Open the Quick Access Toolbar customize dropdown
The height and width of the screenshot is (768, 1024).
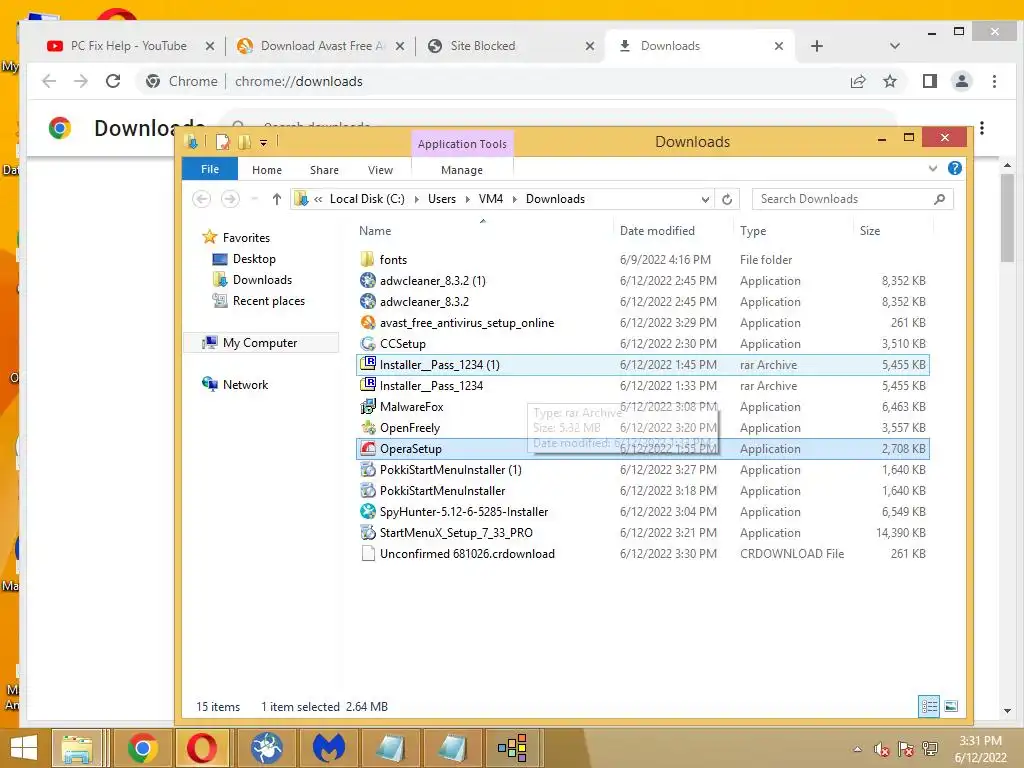tap(263, 142)
